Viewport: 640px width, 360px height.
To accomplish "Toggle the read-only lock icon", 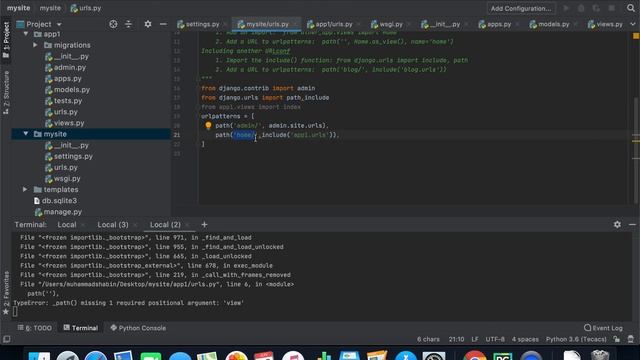I will [616, 340].
